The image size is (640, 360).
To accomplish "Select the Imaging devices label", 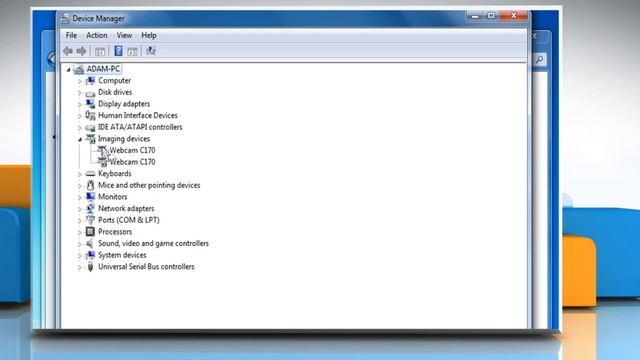I will click(124, 139).
